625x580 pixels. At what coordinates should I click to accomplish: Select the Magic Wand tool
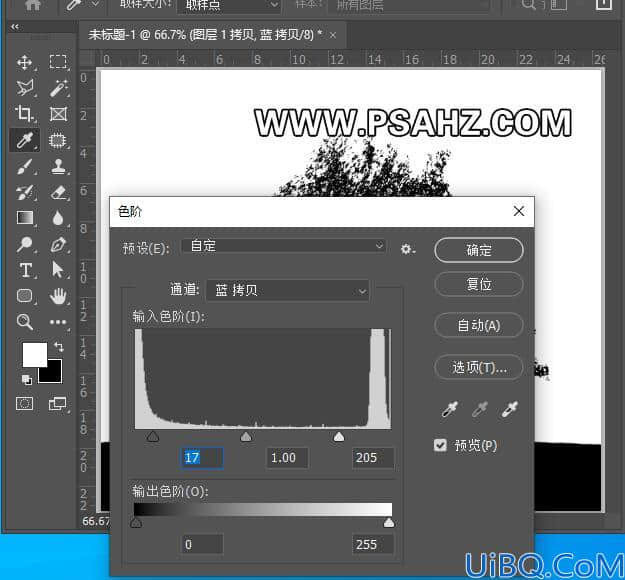58,88
